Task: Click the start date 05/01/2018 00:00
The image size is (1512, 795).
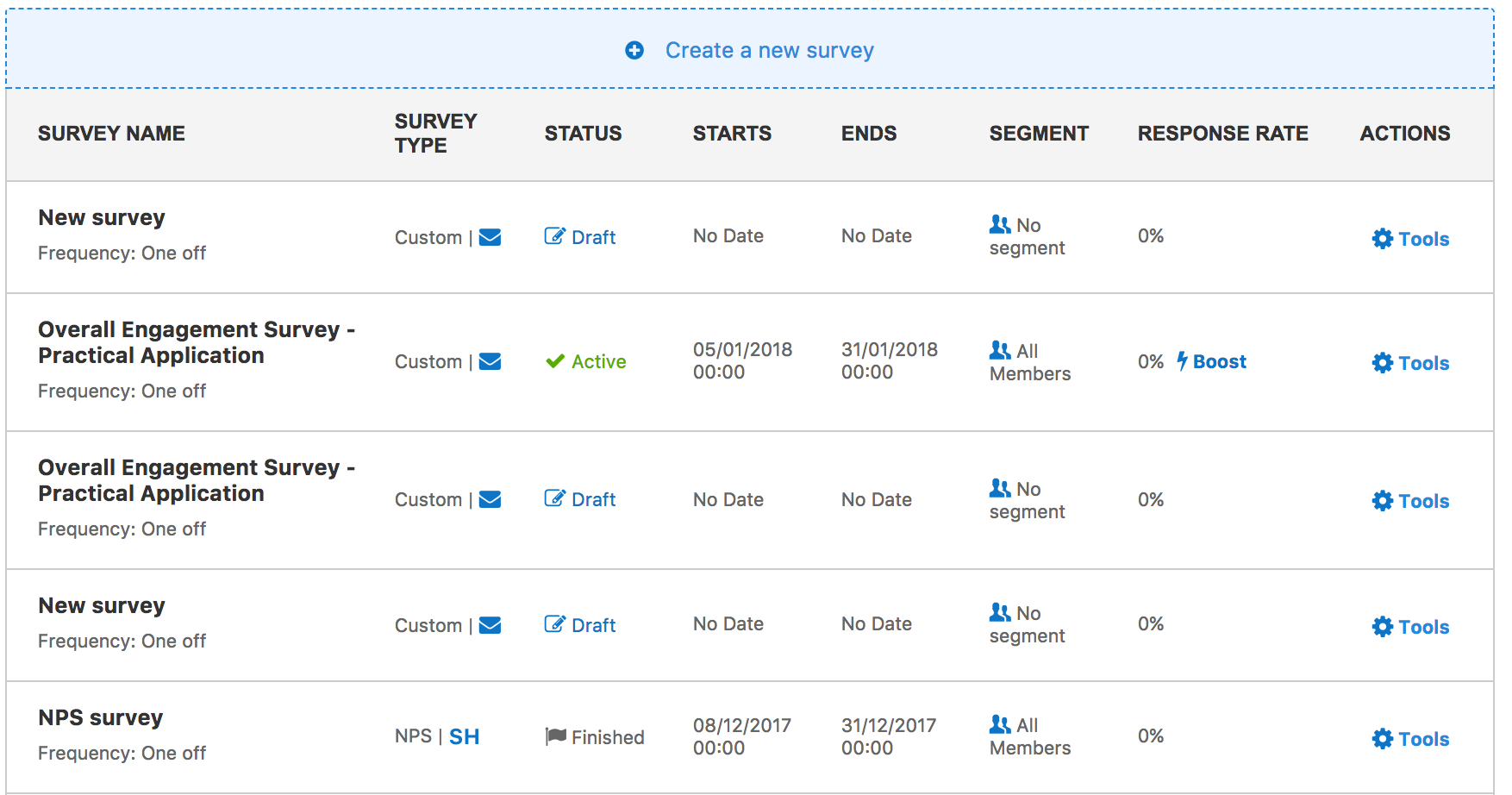Action: point(742,360)
